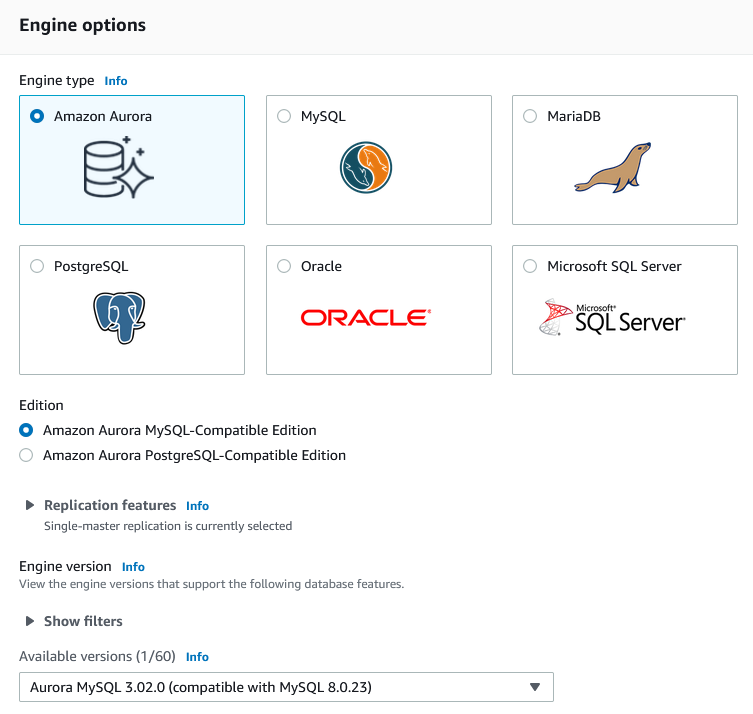Open the Info link beside Engine type
This screenshot has width=753, height=714.
(x=116, y=81)
